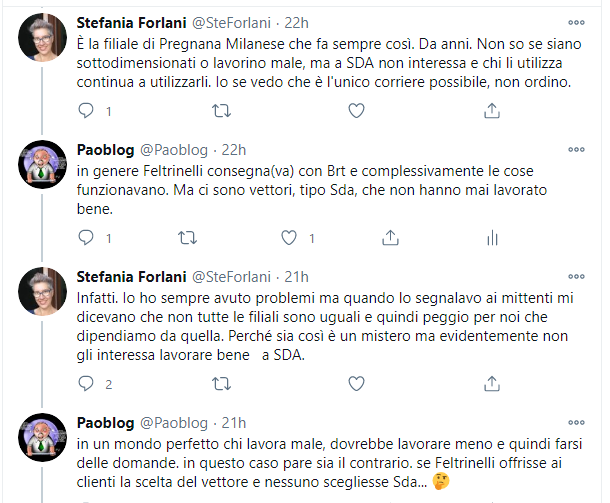Open more options on Paoblog's 21h tweet

[x=577, y=422]
